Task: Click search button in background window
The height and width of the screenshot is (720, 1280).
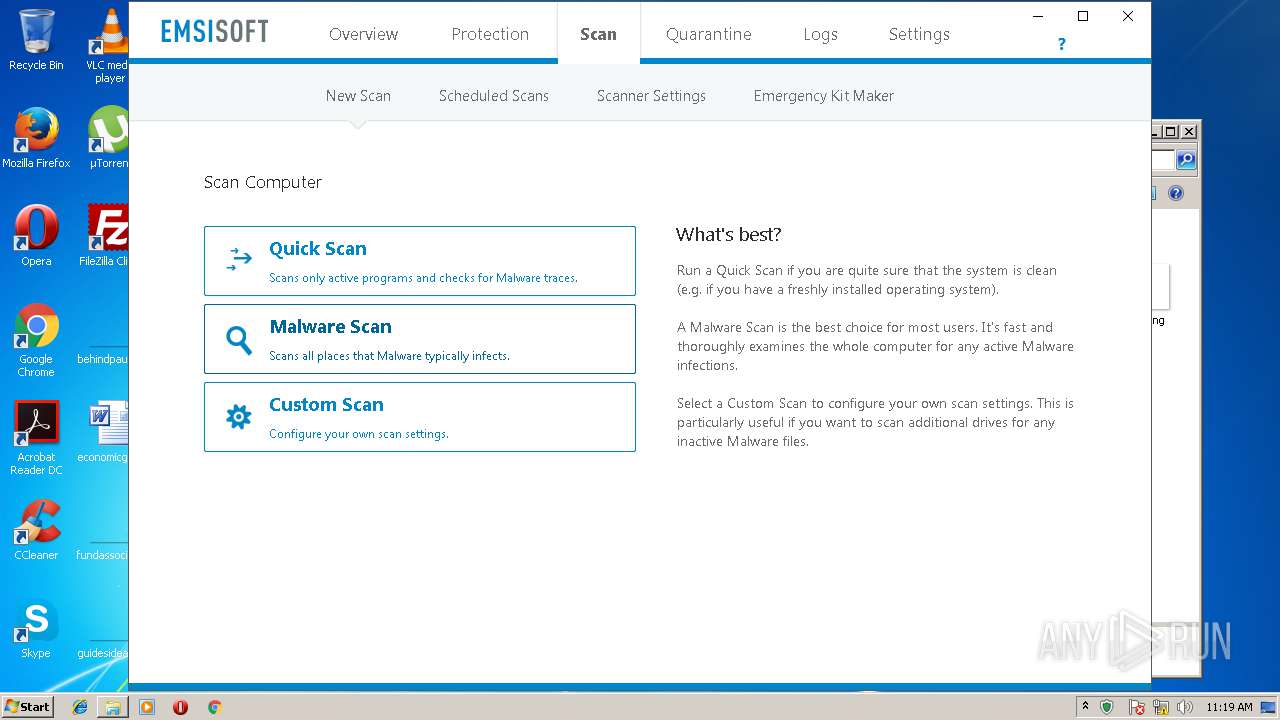Action: (1185, 160)
